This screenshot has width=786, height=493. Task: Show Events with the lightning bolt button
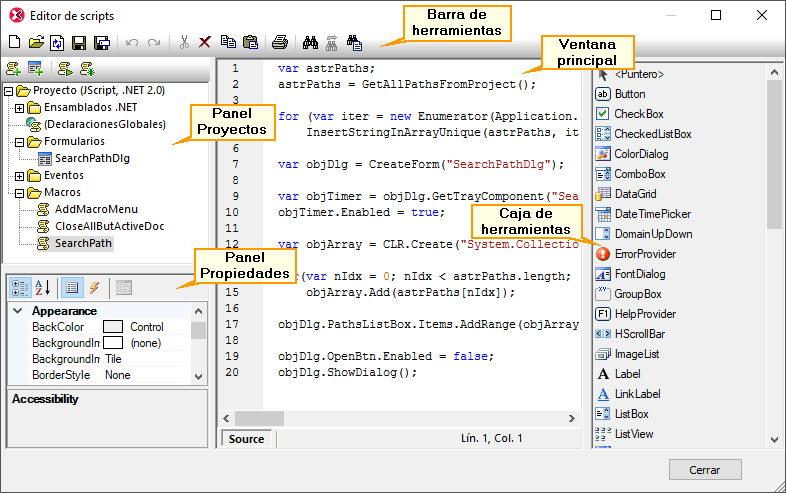94,288
